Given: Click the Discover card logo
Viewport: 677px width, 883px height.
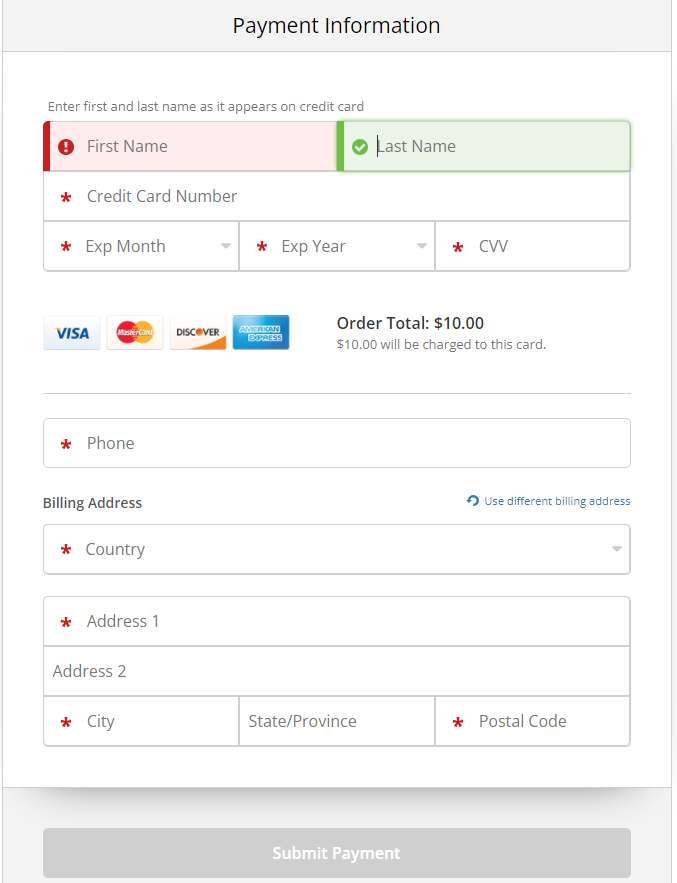Looking at the screenshot, I should (x=198, y=333).
